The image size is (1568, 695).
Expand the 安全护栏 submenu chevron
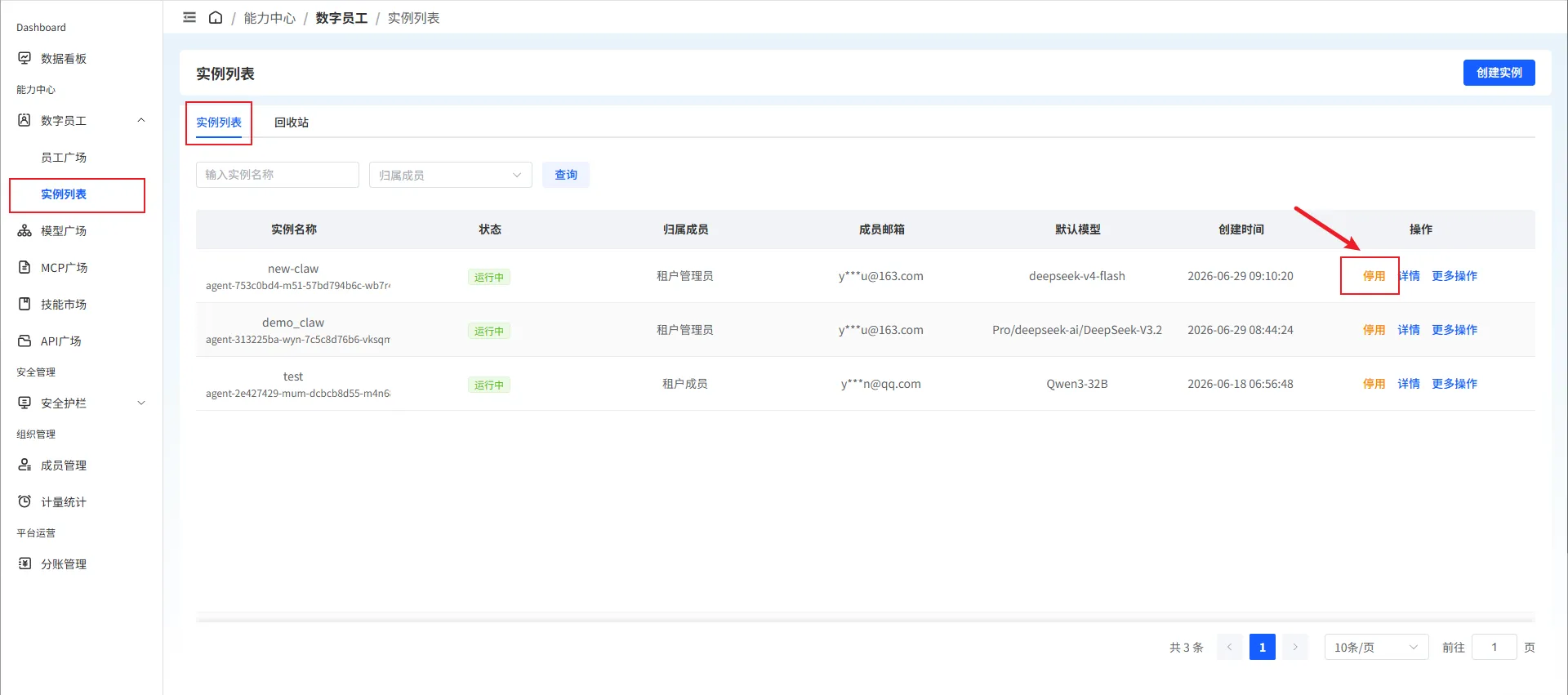(141, 403)
